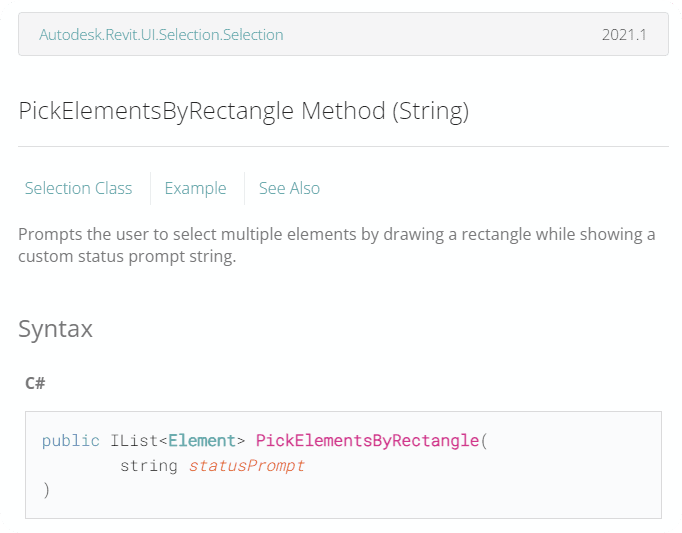Click the PickElementsByRectangle Method (String) page title
The height and width of the screenshot is (533, 682).
click(243, 111)
